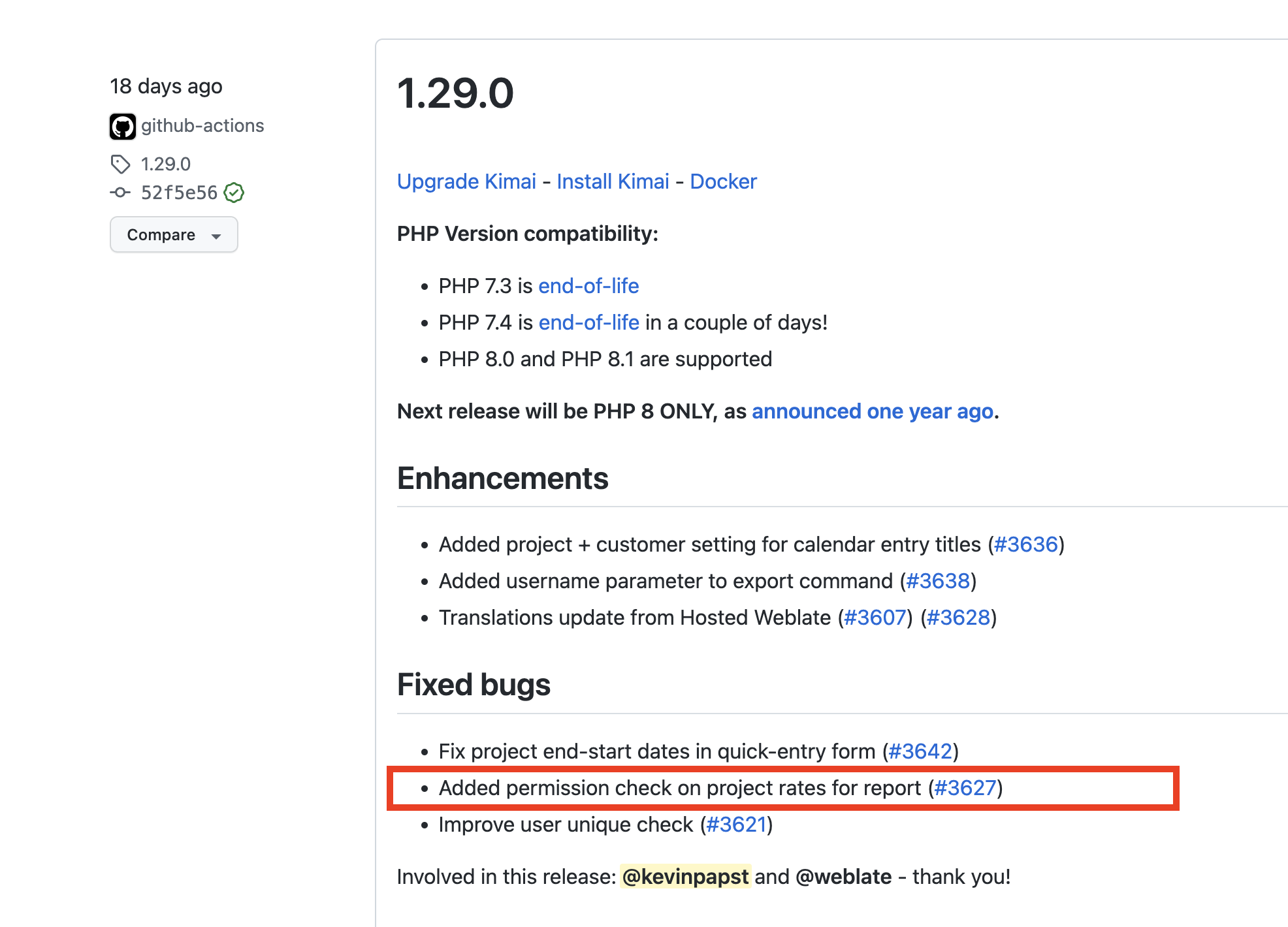Image resolution: width=1288 pixels, height=927 pixels.
Task: Follow the PHP 7.3 end-of-life link
Action: pyautogui.click(x=588, y=286)
